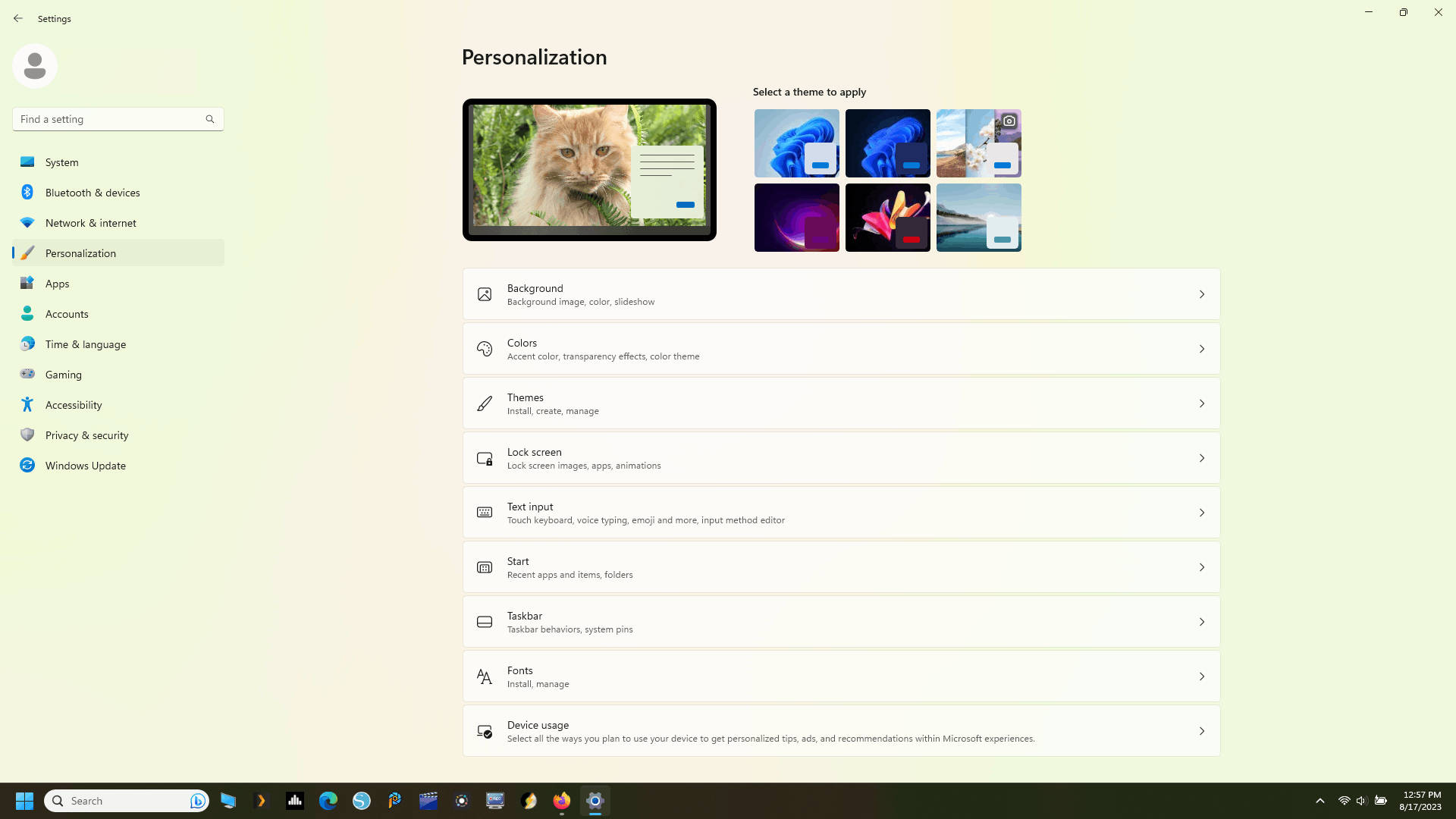Open Bluetooth & devices settings
Viewport: 1456px width, 819px height.
coord(93,193)
